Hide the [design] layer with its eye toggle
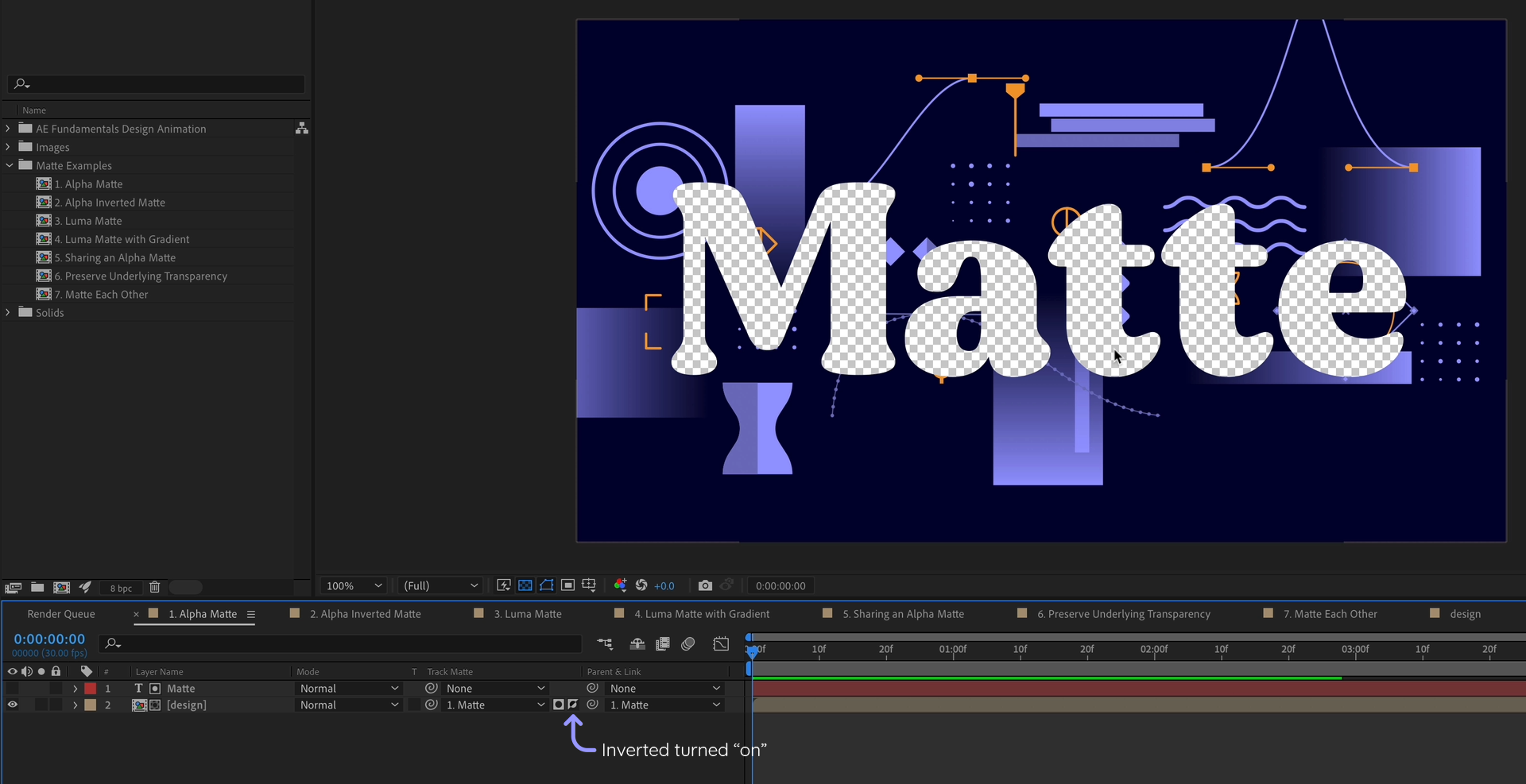 (x=12, y=705)
